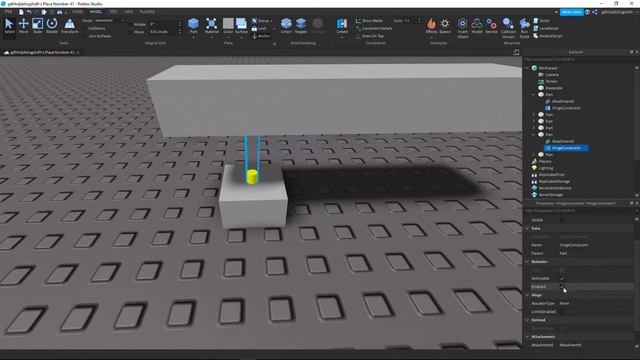
Task: Click the Group tool
Action: (261, 20)
